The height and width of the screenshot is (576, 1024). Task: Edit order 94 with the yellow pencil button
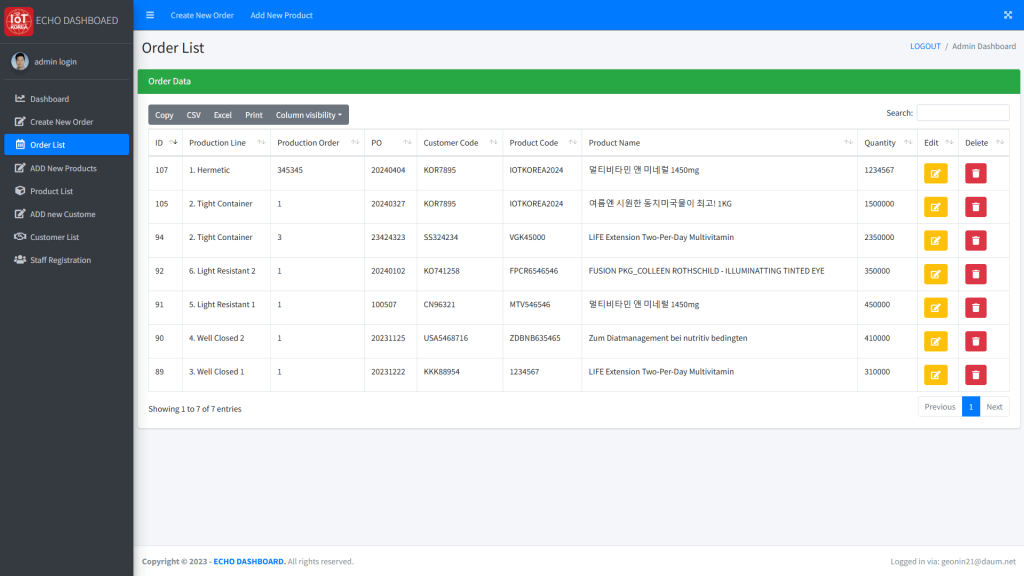tap(935, 240)
